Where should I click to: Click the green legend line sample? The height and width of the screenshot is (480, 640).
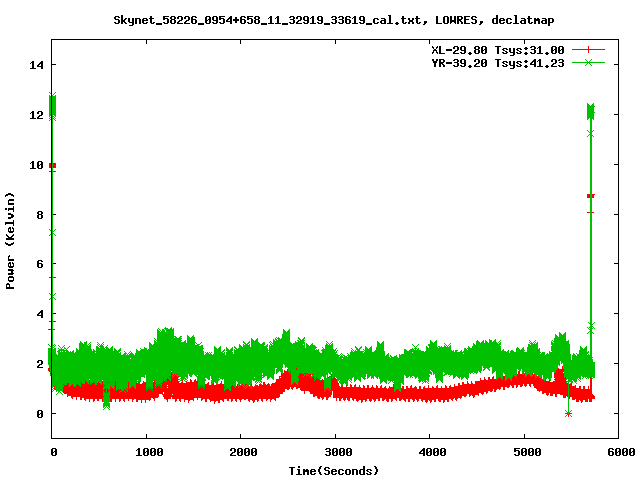click(588, 62)
